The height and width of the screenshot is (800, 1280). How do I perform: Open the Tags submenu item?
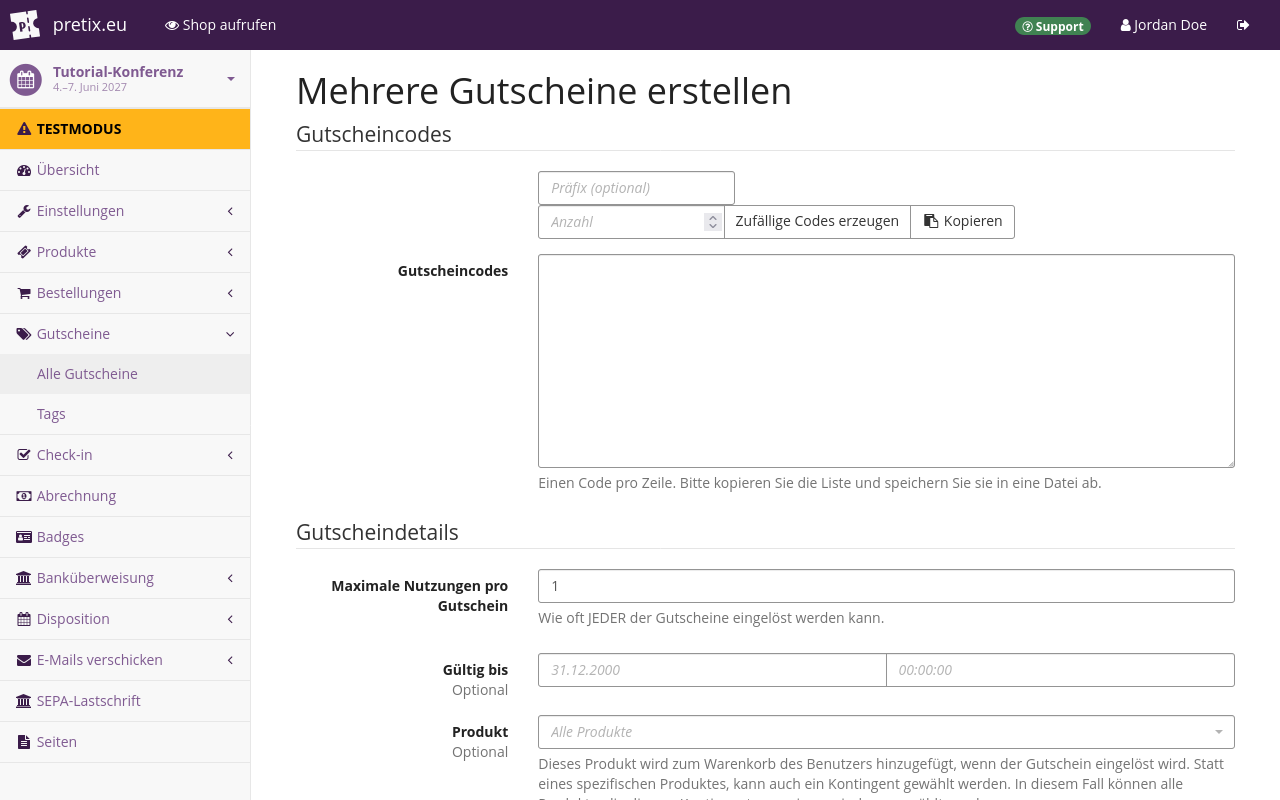[125, 414]
